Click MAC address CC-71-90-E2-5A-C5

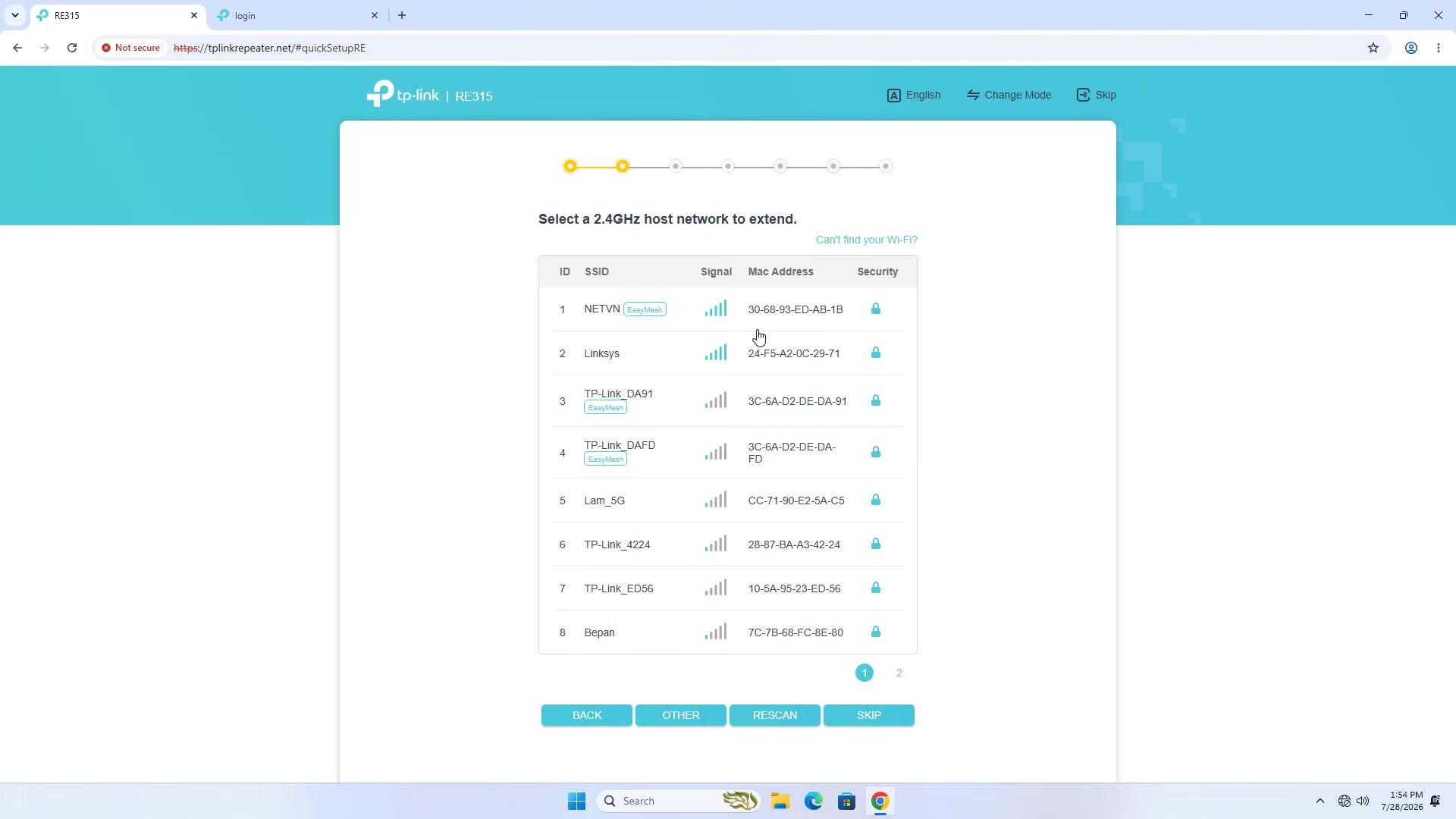coord(796,500)
